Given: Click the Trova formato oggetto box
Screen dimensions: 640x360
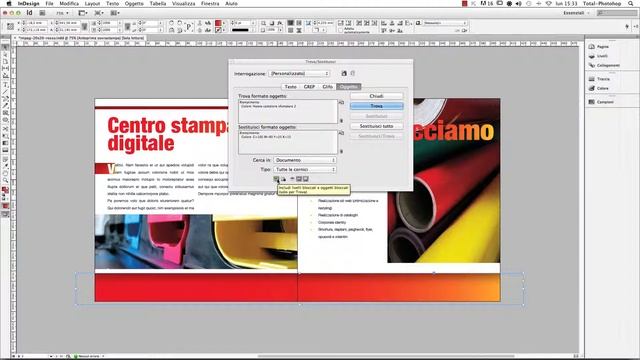Looking at the screenshot, I should click(288, 111).
